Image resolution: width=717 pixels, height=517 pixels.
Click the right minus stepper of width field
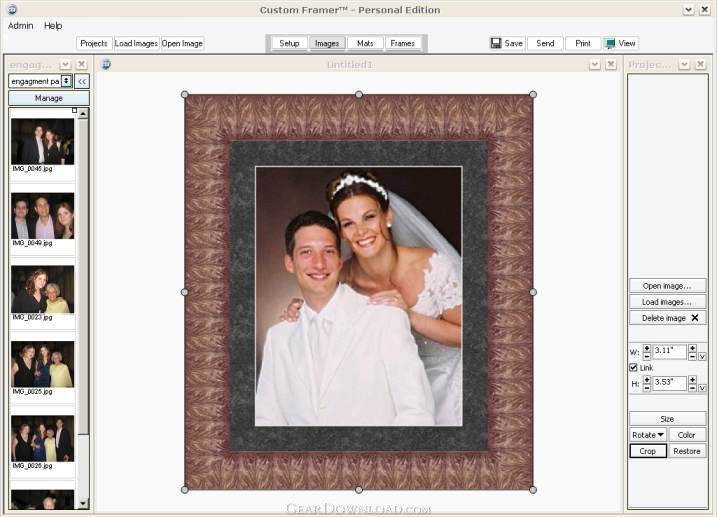692,356
